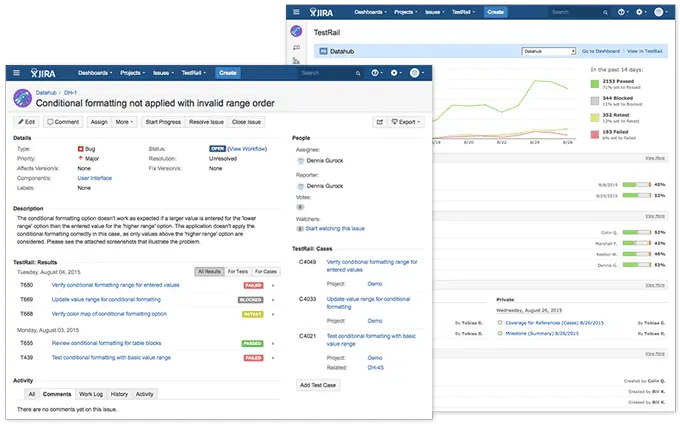680x425 pixels.
Task: Open Go to Dashboard link in back window
Action: pyautogui.click(x=601, y=51)
